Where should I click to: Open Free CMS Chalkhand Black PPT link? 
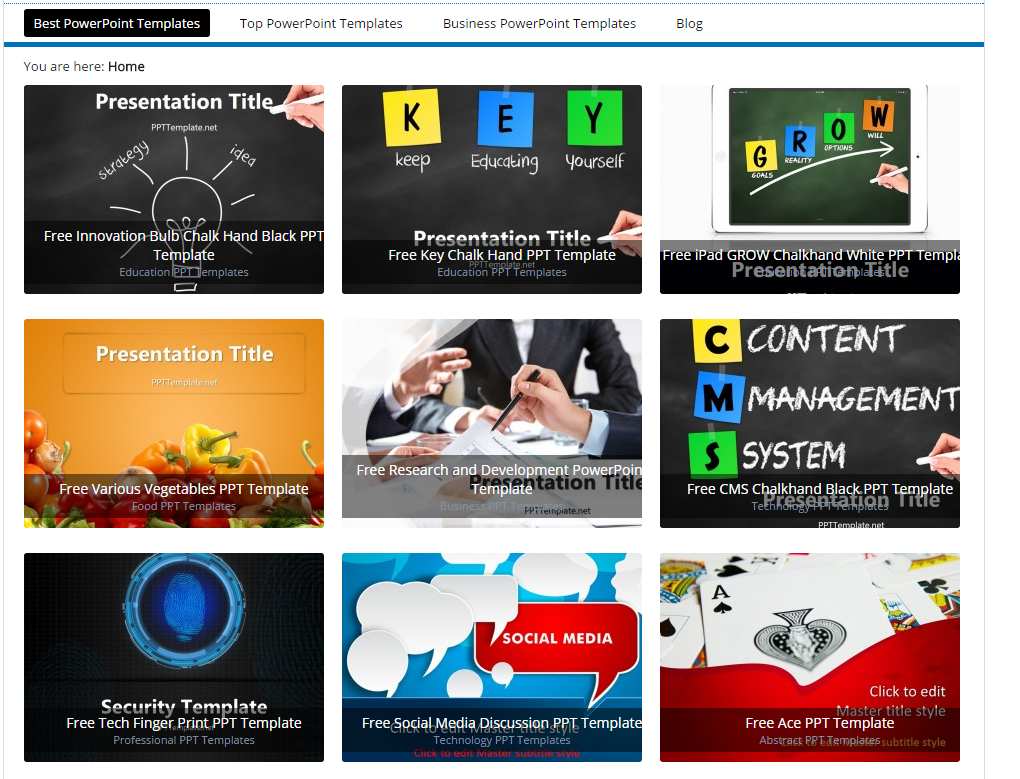[820, 489]
